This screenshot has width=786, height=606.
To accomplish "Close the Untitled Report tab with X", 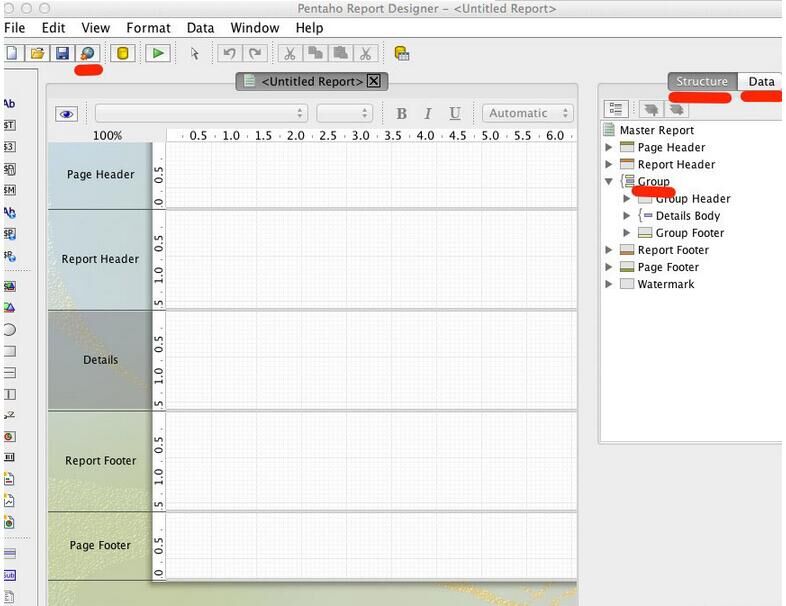I will 374,81.
